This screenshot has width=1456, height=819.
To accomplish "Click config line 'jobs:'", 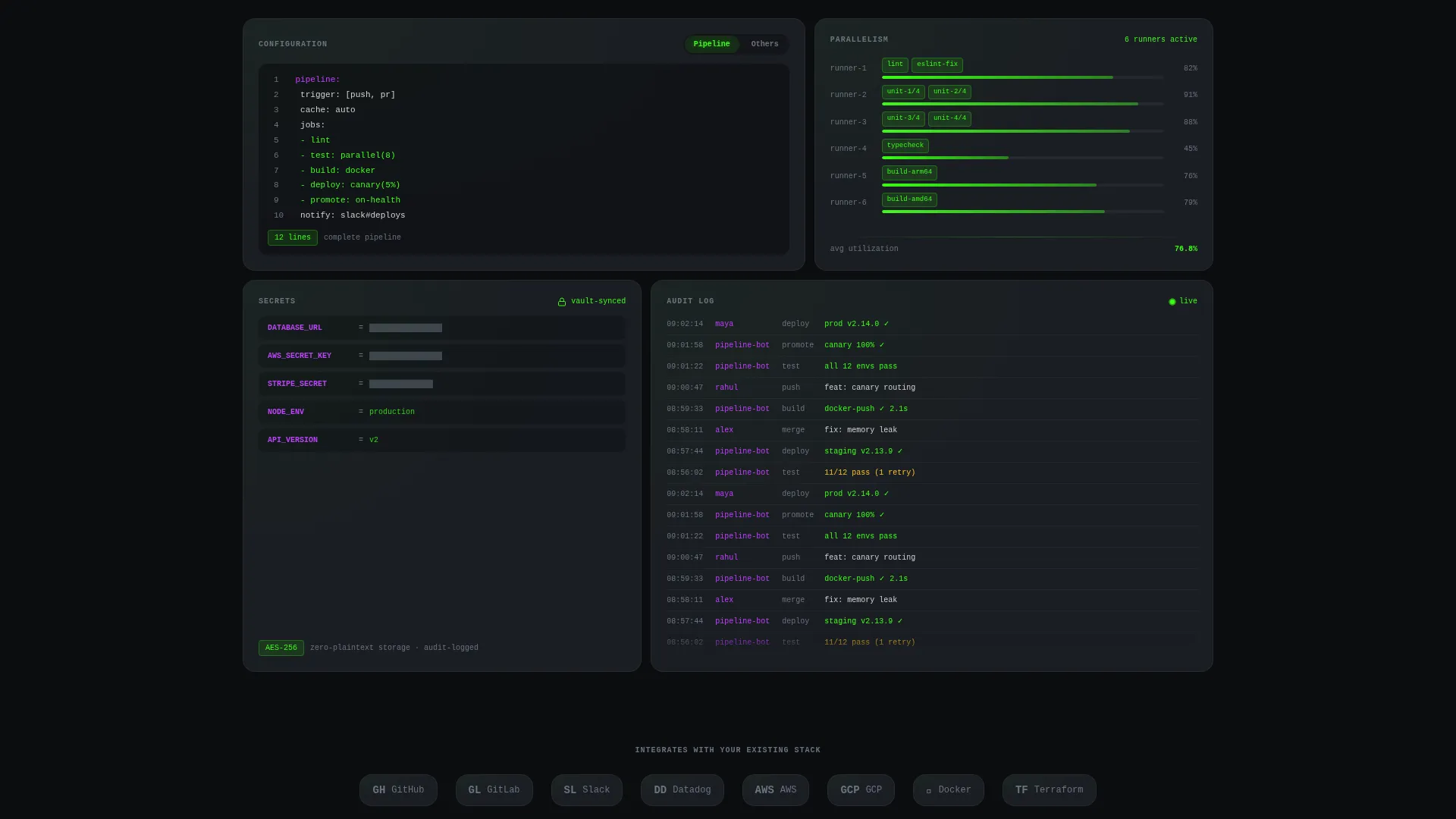I will pyautogui.click(x=312, y=125).
